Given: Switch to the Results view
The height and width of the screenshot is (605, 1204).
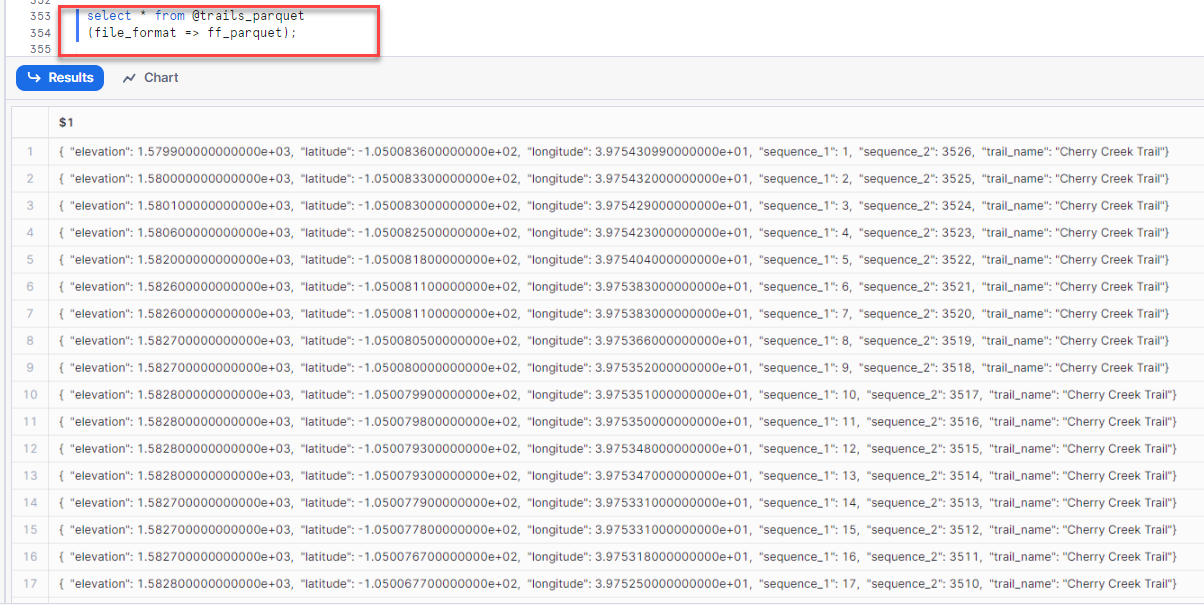Looking at the screenshot, I should coord(59,77).
